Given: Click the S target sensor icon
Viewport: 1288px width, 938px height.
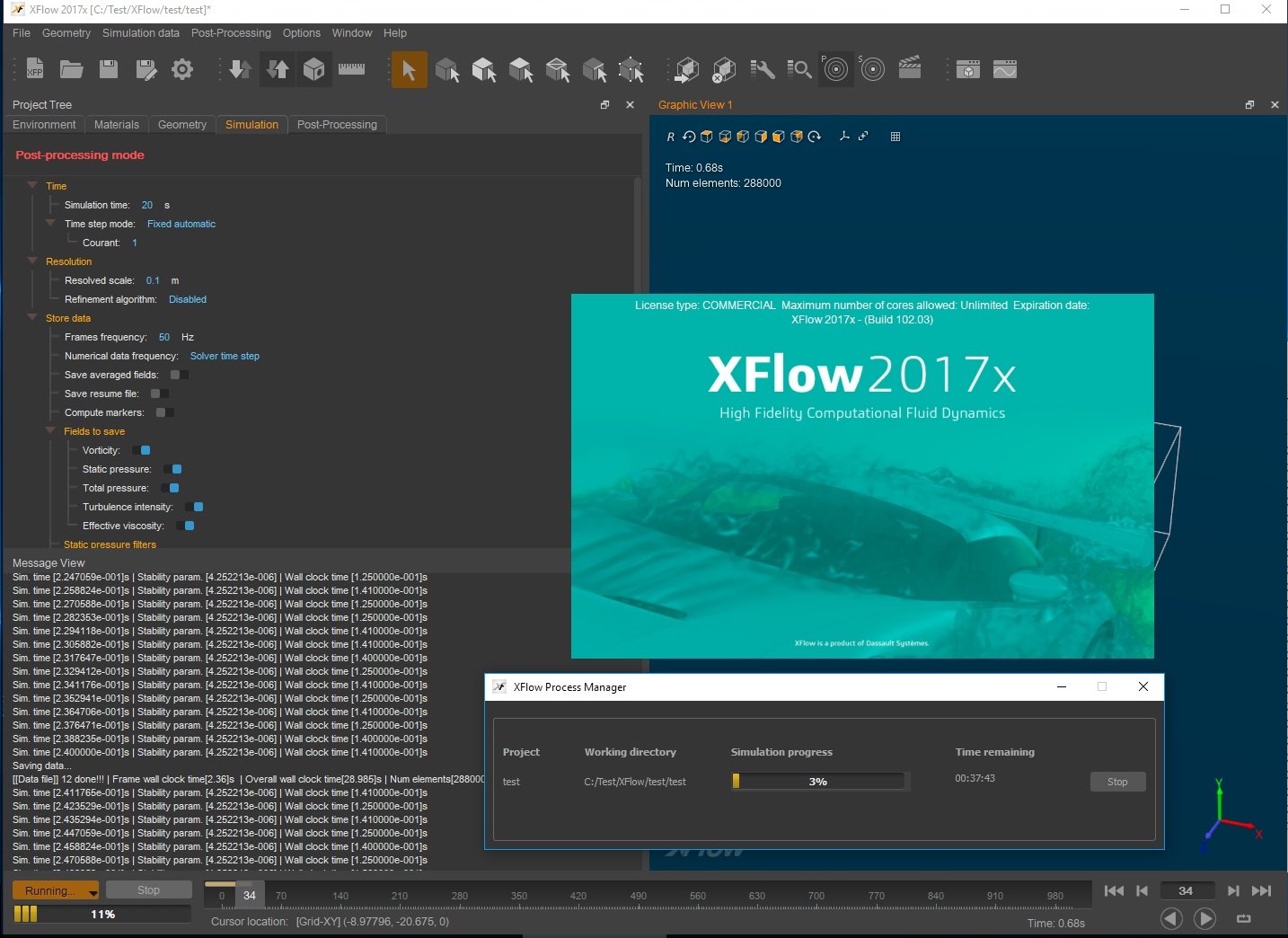Looking at the screenshot, I should point(872,69).
